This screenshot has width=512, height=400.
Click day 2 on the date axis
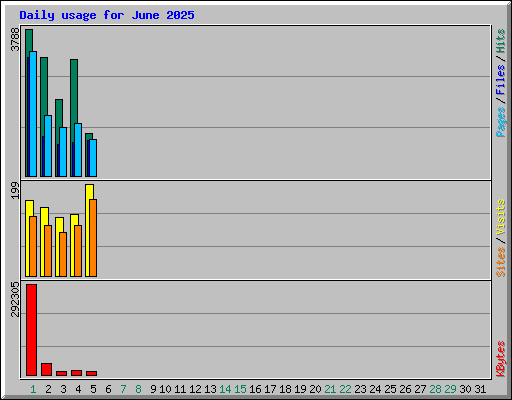(x=48, y=389)
